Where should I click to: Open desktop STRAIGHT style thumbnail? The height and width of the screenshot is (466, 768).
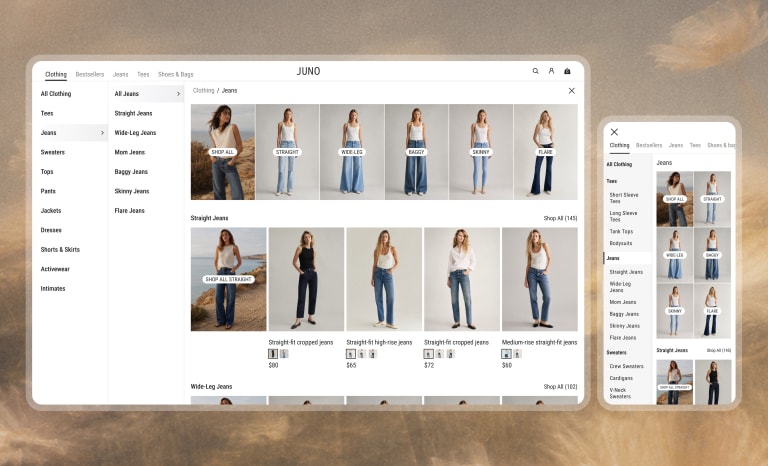pyautogui.click(x=288, y=152)
